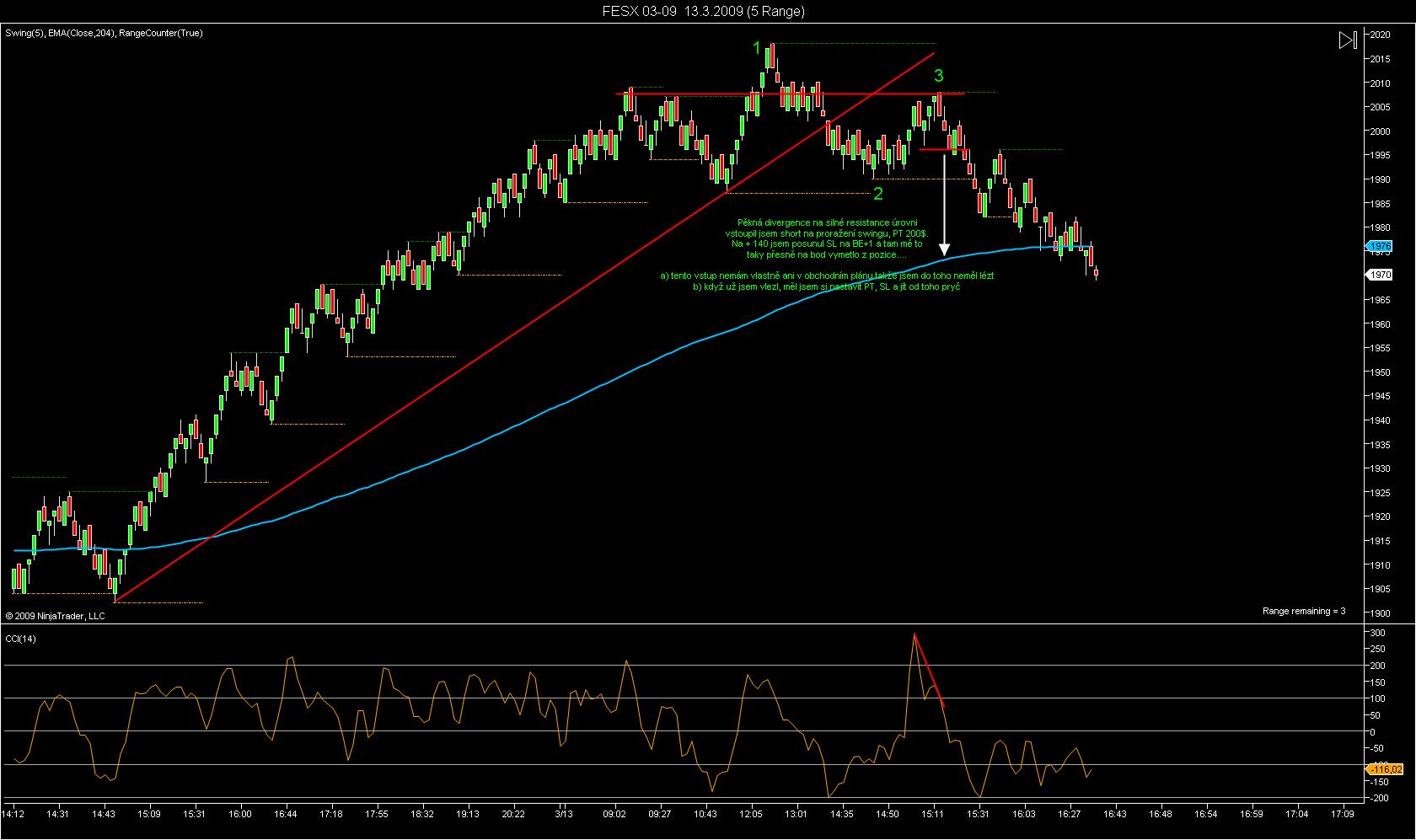
Task: Select the CCI(14) panel label
Action: click(20, 639)
